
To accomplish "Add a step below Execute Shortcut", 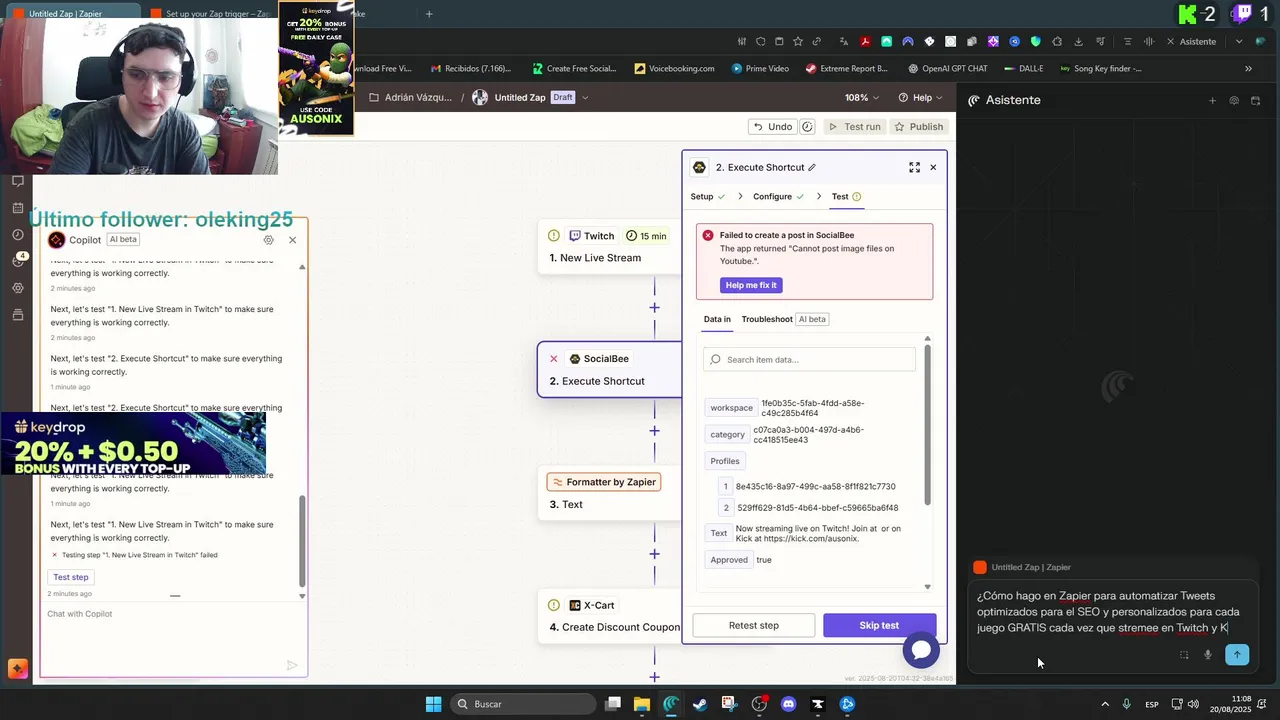I will pyautogui.click(x=655, y=431).
